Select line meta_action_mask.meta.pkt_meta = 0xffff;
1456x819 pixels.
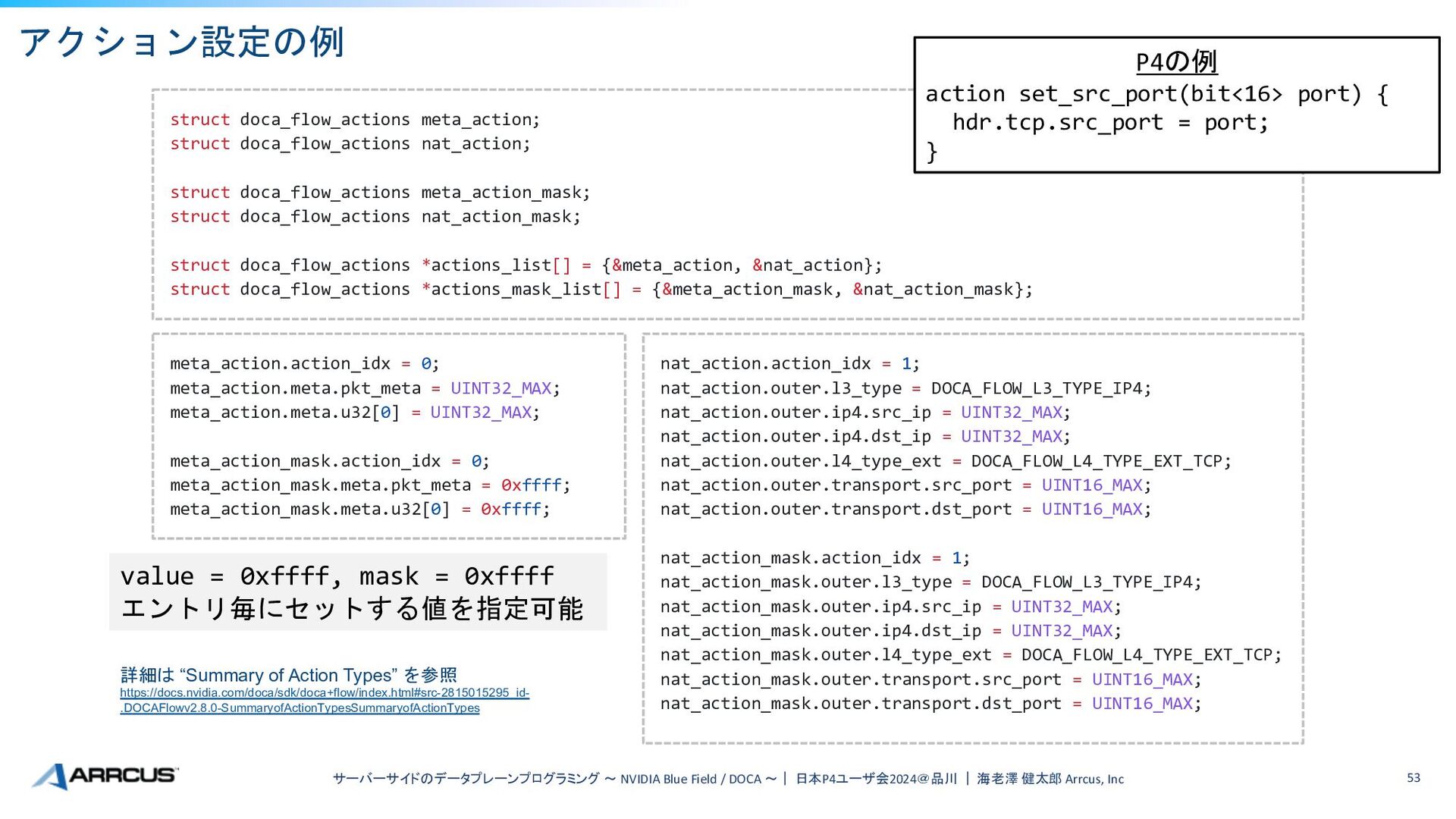coord(370,485)
